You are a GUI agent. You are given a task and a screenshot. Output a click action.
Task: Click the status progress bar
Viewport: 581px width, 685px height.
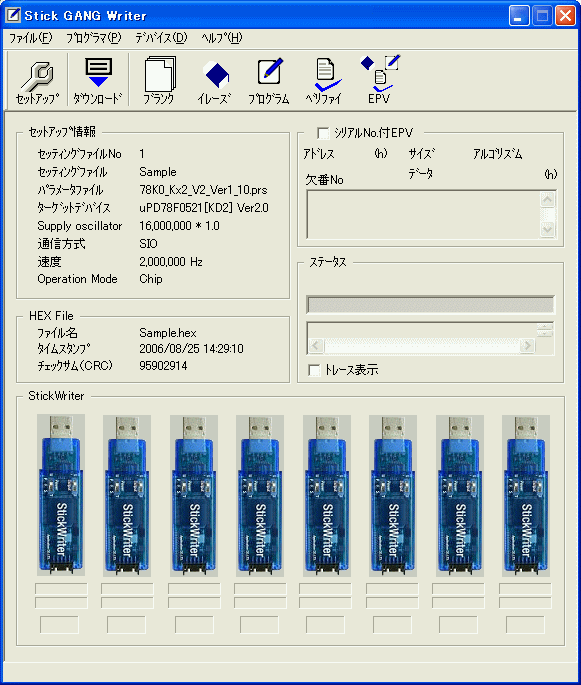pyautogui.click(x=431, y=304)
